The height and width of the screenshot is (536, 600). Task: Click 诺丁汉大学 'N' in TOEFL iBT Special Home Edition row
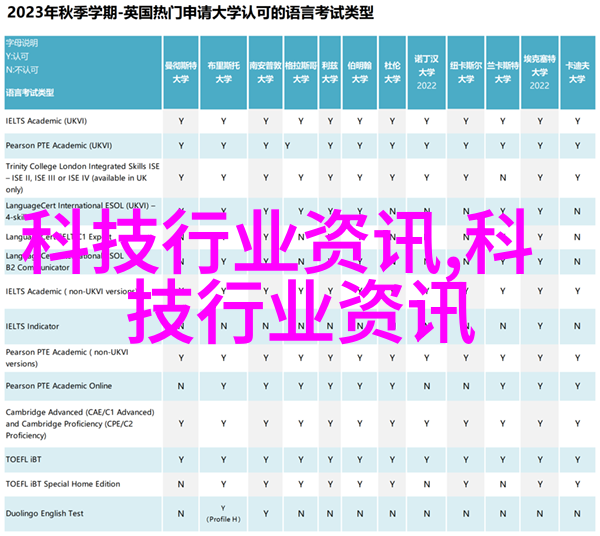pos(427,484)
